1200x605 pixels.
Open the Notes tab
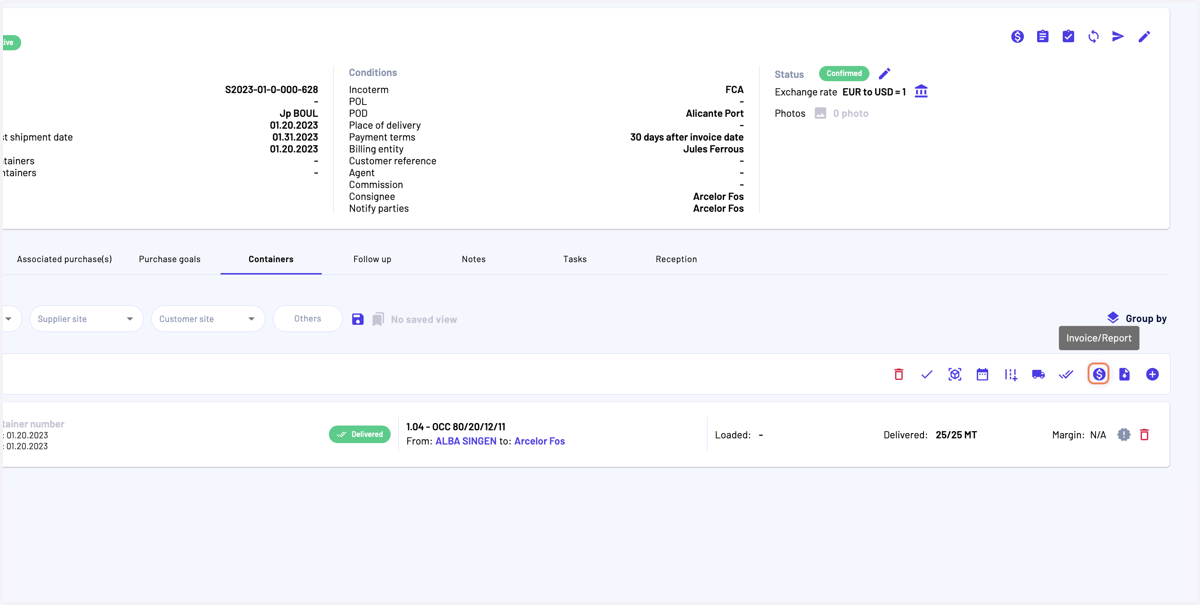point(474,259)
